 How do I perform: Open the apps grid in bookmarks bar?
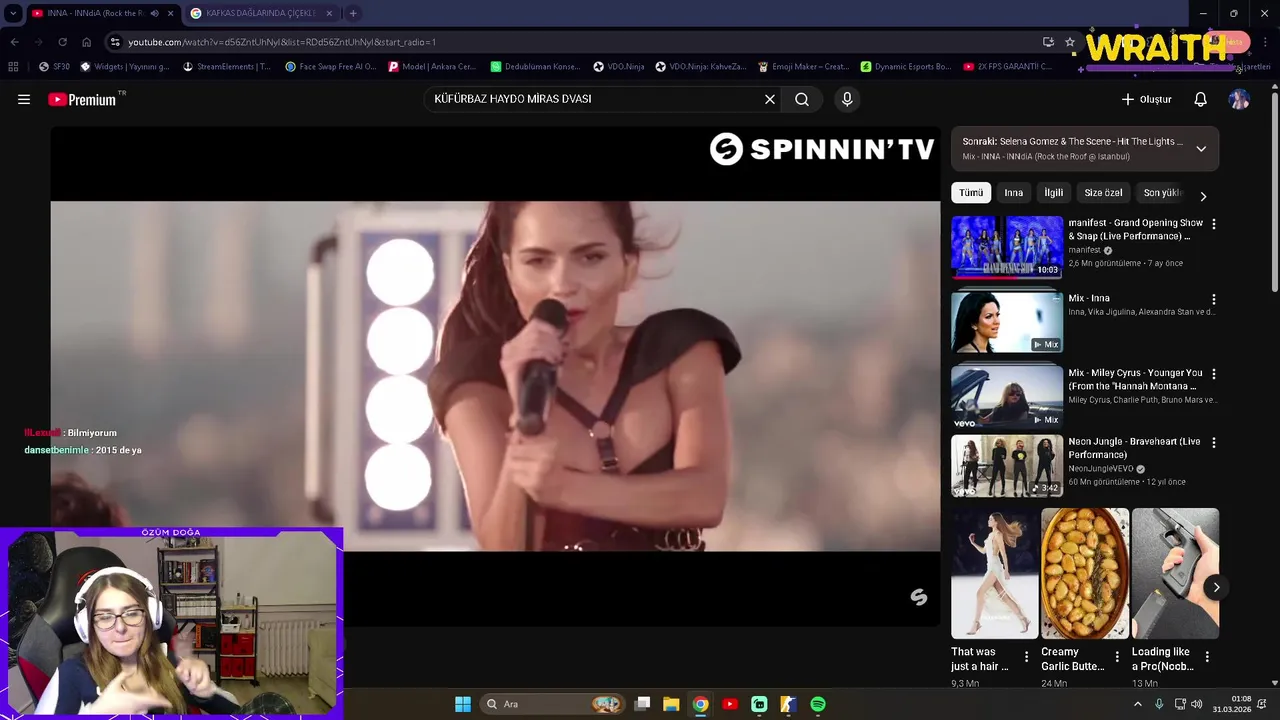(13, 67)
